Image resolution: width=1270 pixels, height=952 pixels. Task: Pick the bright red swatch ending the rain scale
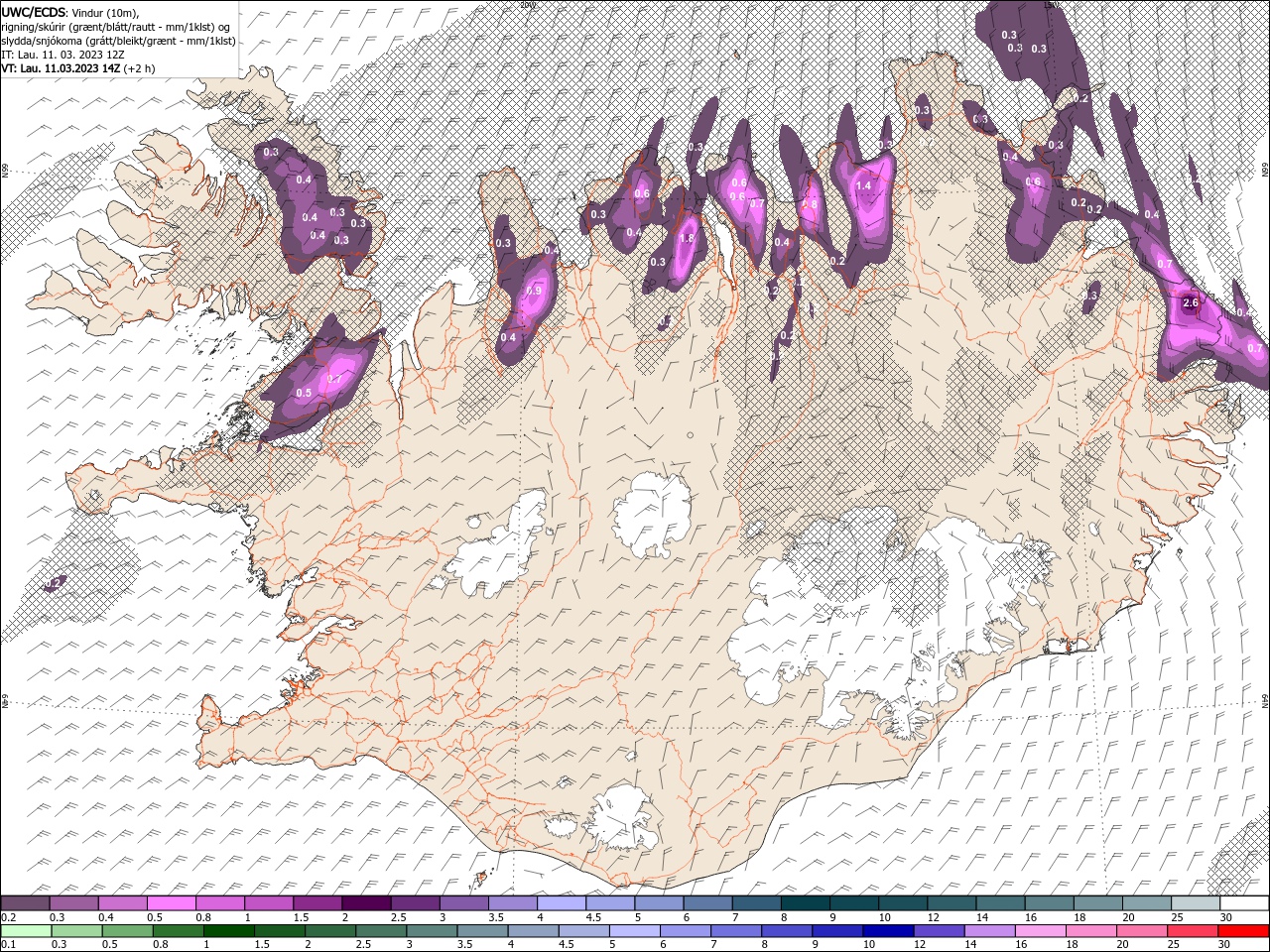pyautogui.click(x=1242, y=930)
